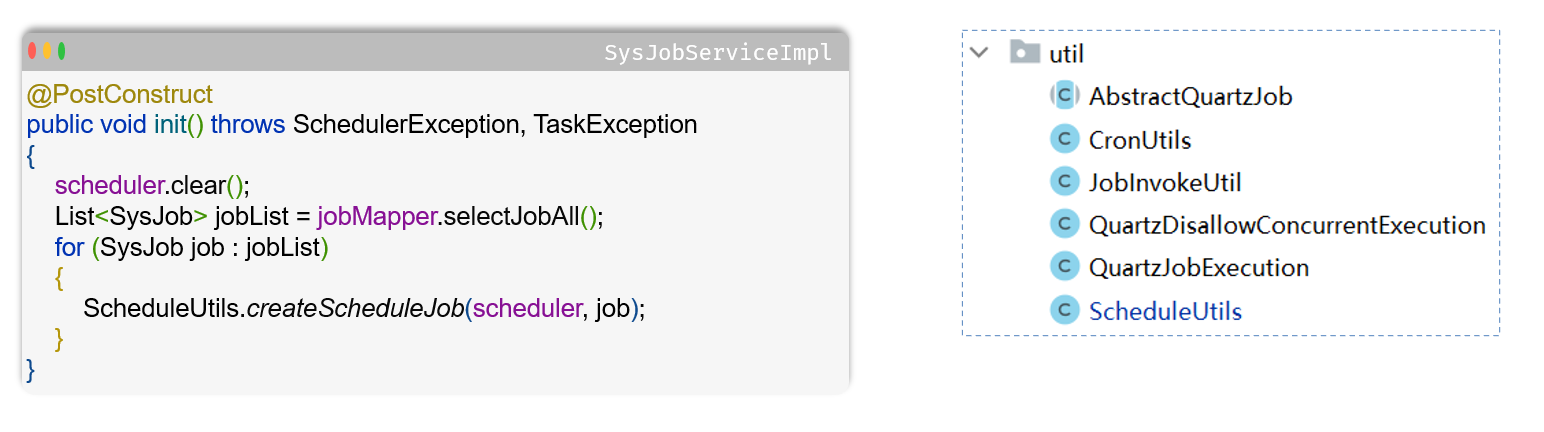Select QuartzDisallowConcurrentExecution in the tree
The width and height of the screenshot is (1544, 432).
click(x=1287, y=225)
